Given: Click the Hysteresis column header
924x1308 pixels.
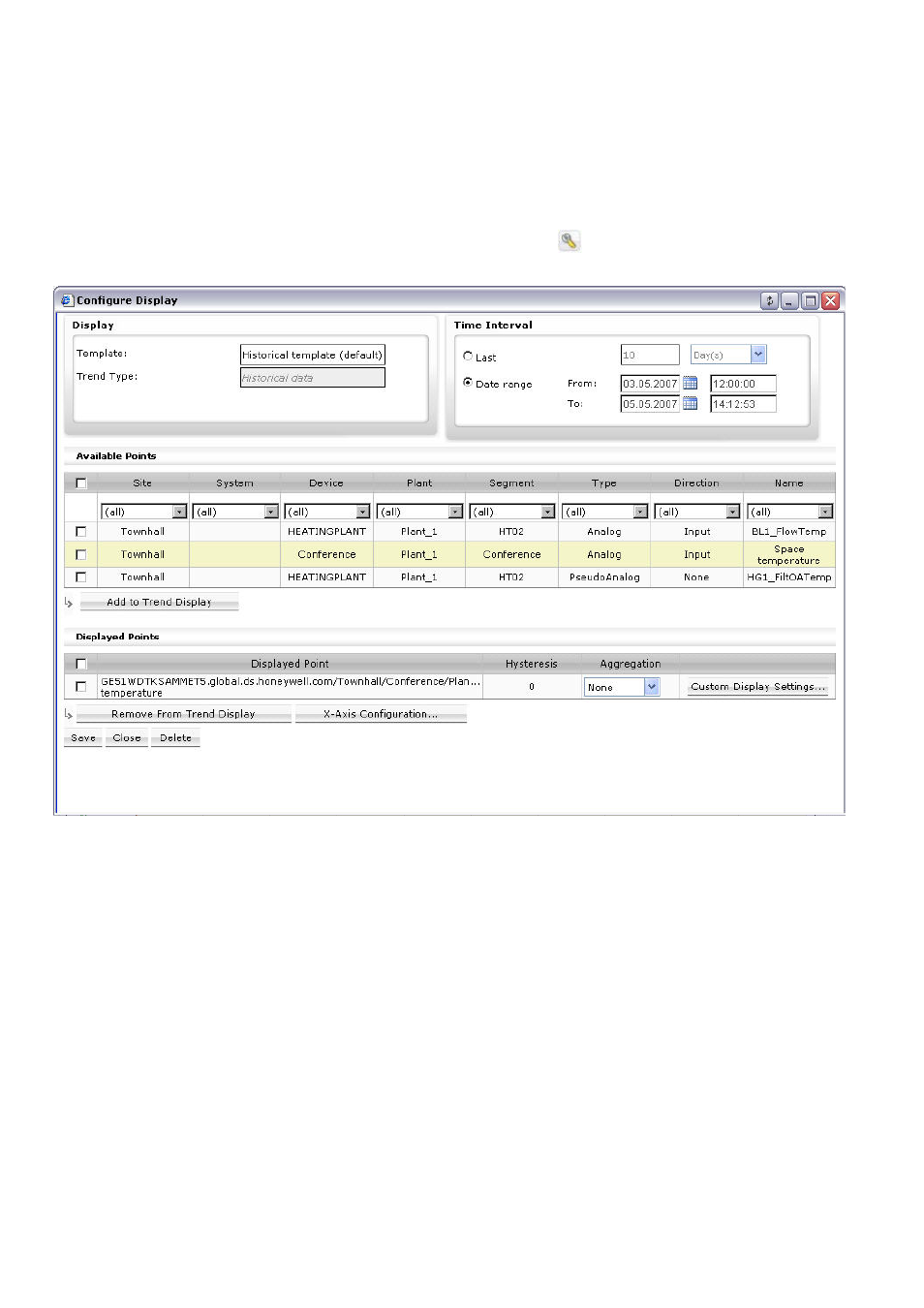Looking at the screenshot, I should click(x=532, y=664).
